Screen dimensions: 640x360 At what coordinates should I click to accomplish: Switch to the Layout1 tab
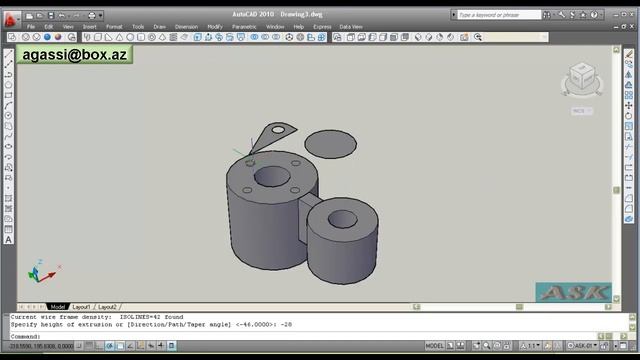click(x=81, y=307)
